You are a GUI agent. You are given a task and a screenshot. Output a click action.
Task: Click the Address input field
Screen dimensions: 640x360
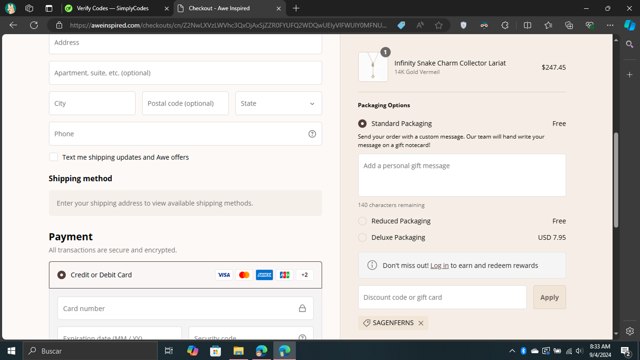click(185, 43)
